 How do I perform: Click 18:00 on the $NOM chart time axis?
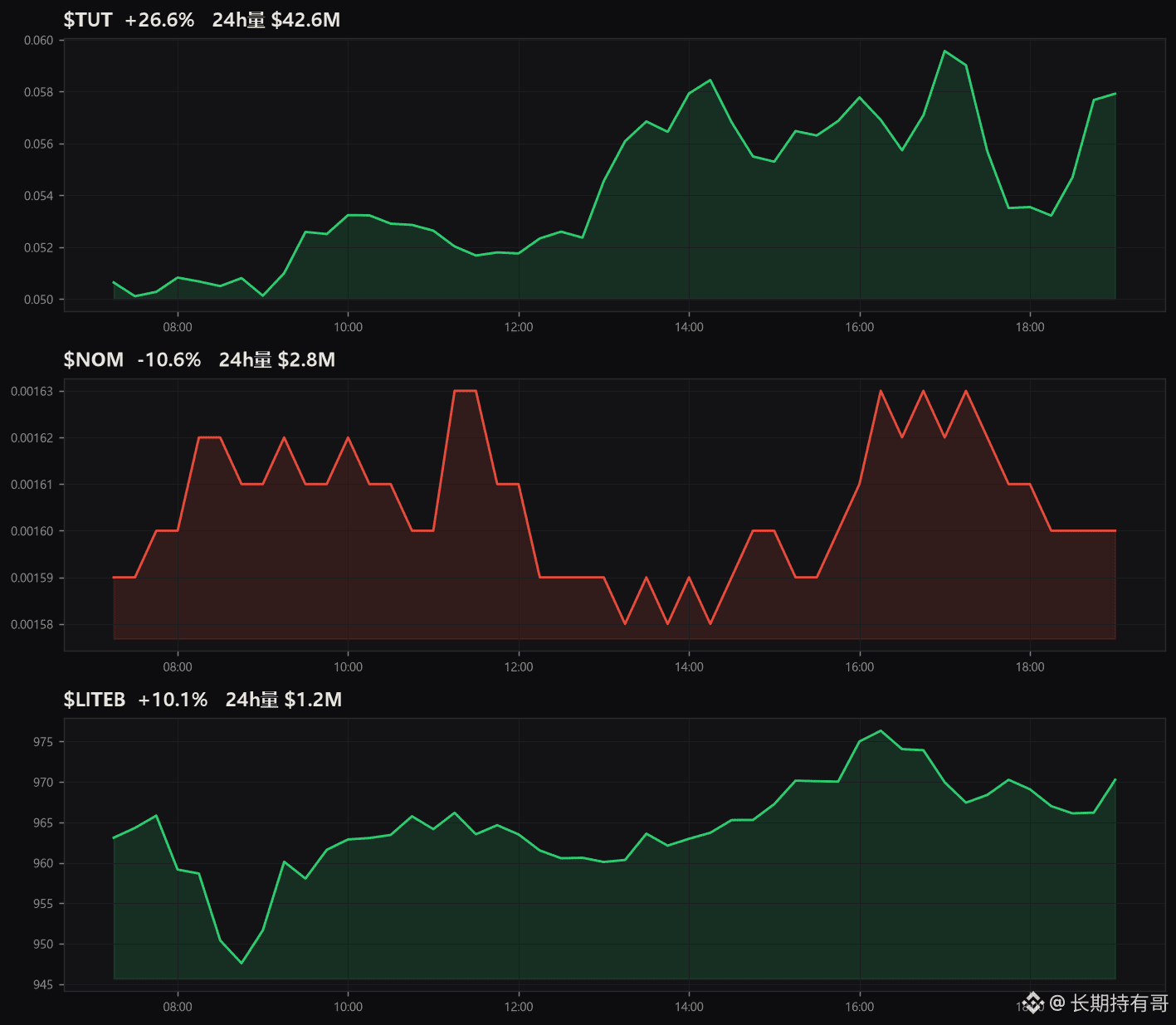(x=1030, y=667)
